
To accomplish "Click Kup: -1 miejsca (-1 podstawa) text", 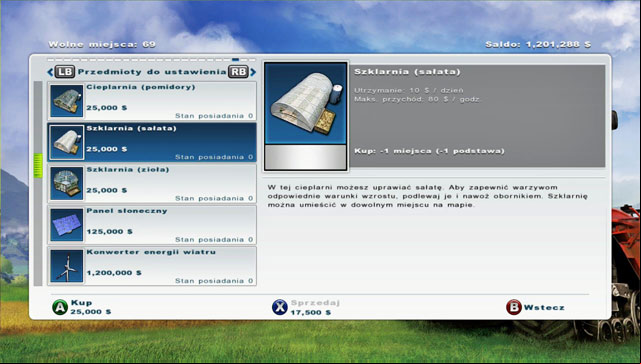I will [x=429, y=151].
